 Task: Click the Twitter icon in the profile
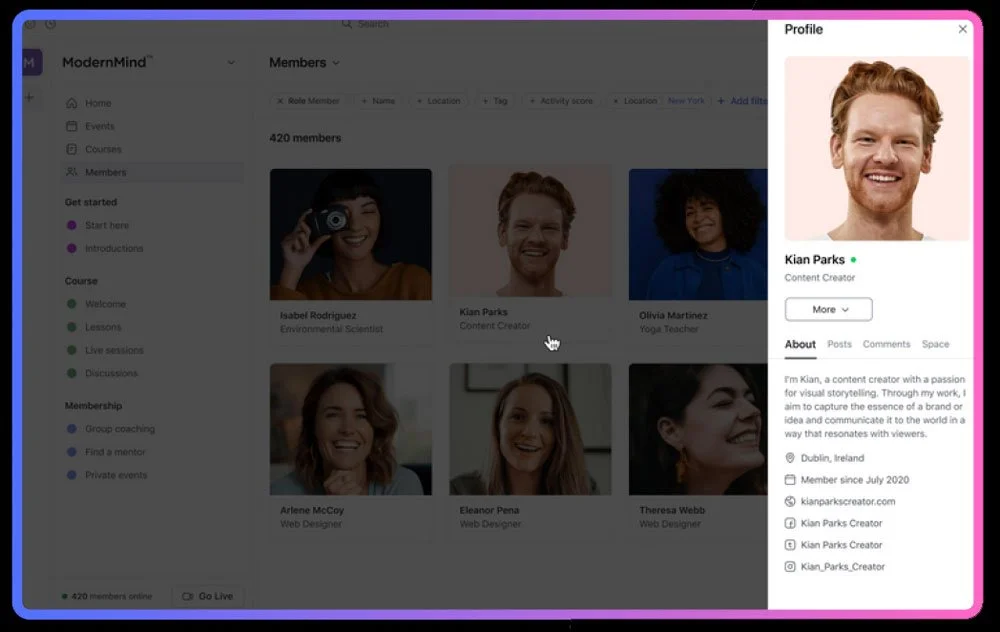[790, 545]
